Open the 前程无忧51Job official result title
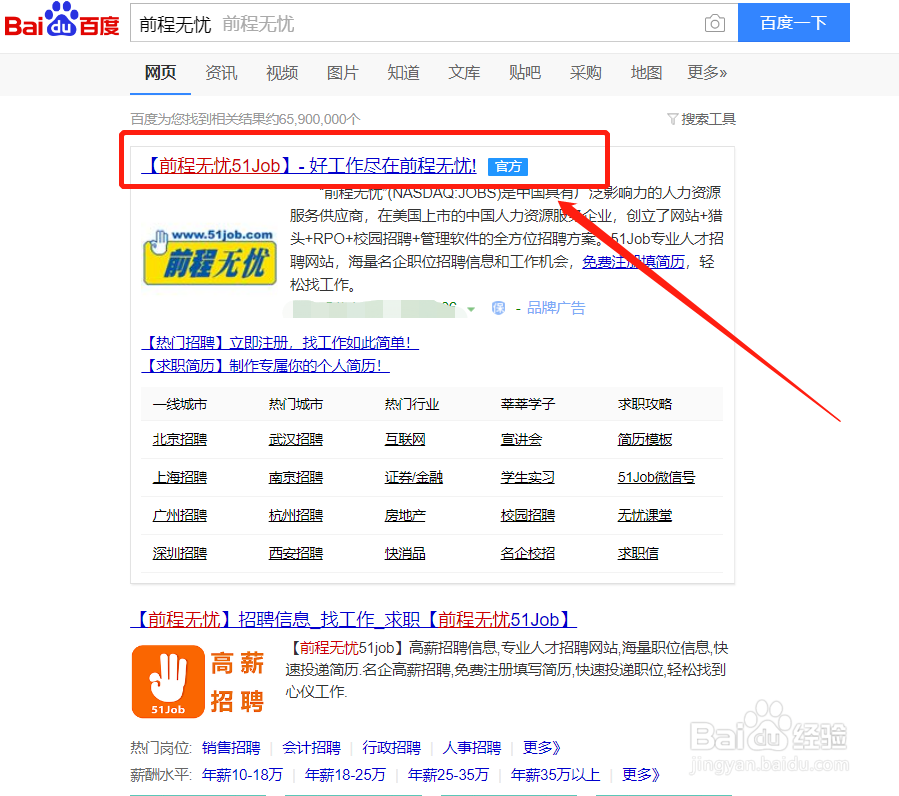The width and height of the screenshot is (899, 796). [308, 166]
